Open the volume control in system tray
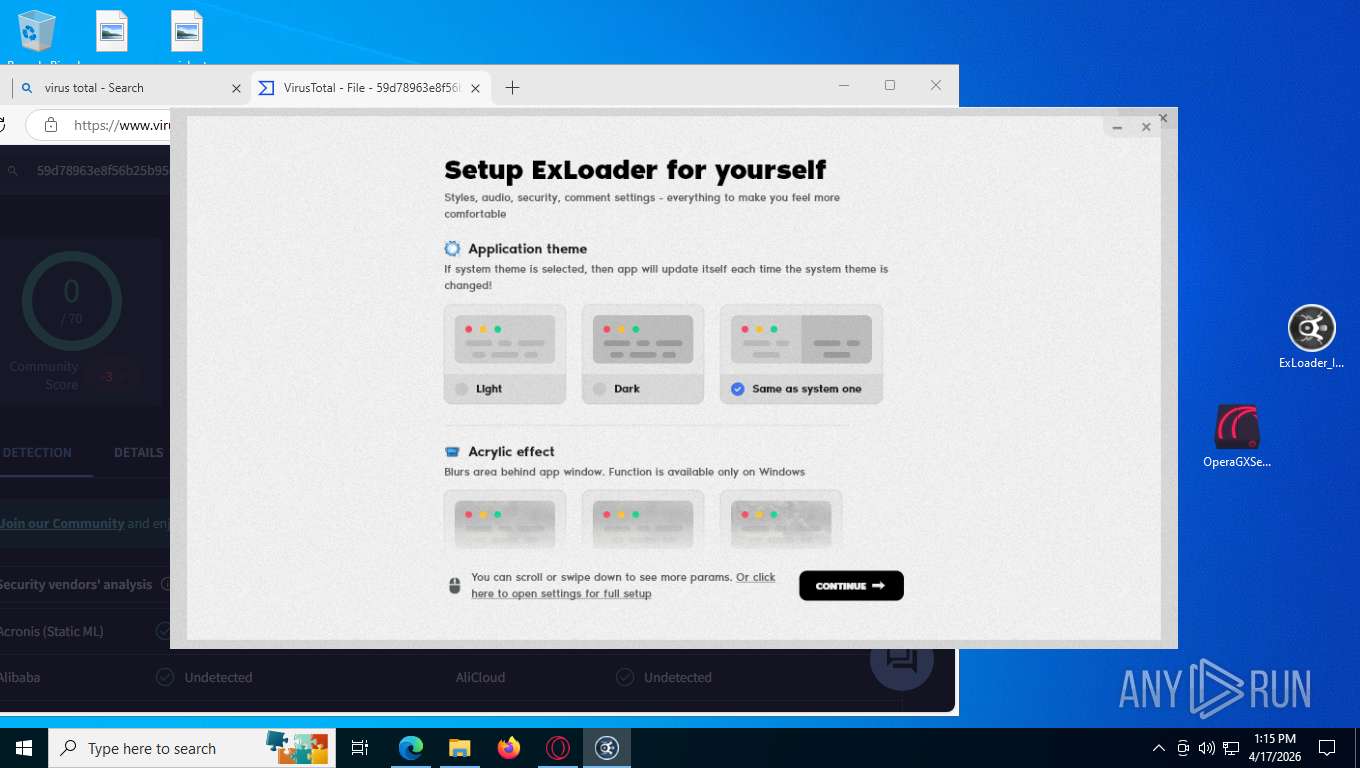The image size is (1360, 768). click(1207, 748)
